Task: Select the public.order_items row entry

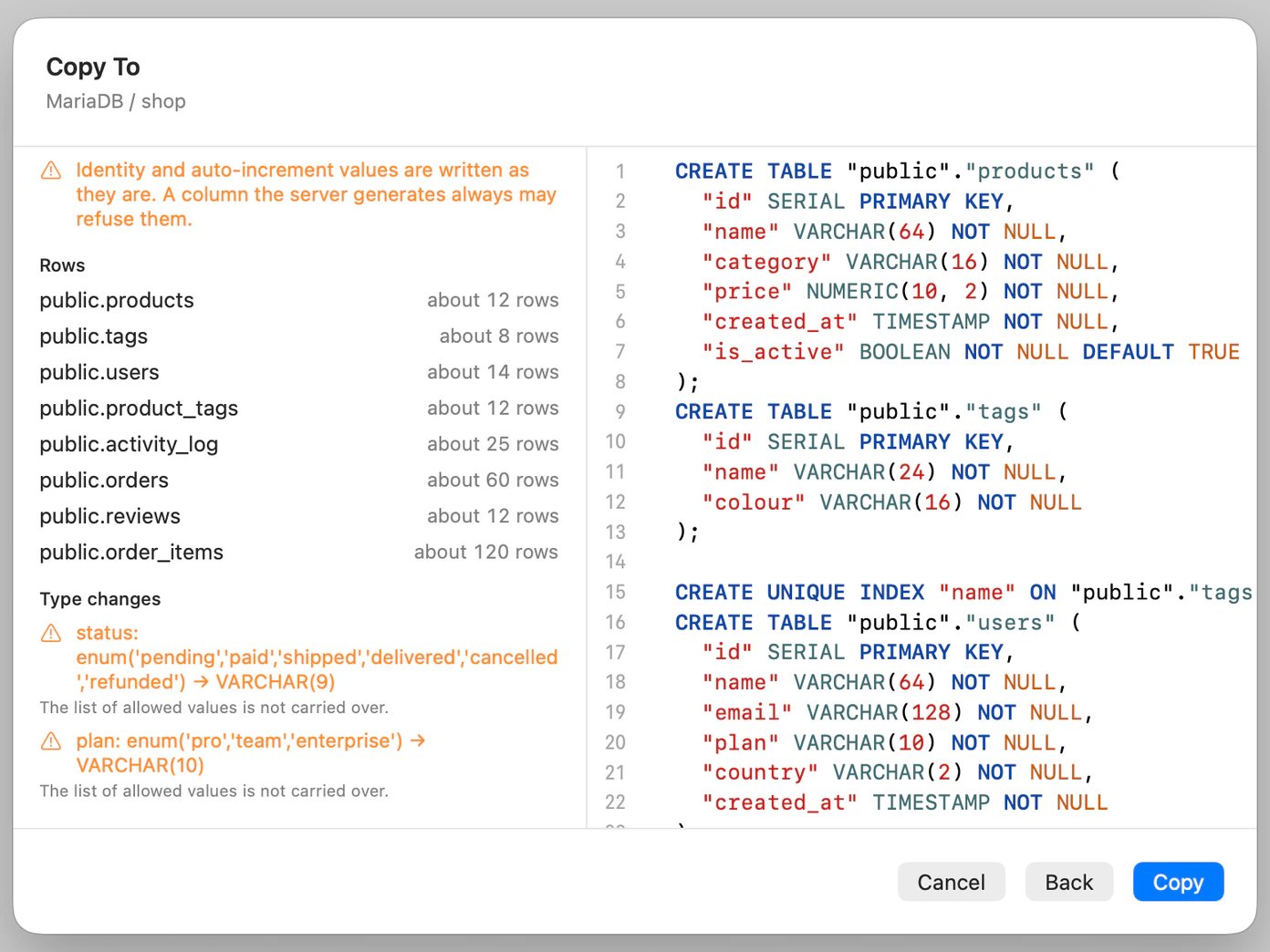Action: 299,553
